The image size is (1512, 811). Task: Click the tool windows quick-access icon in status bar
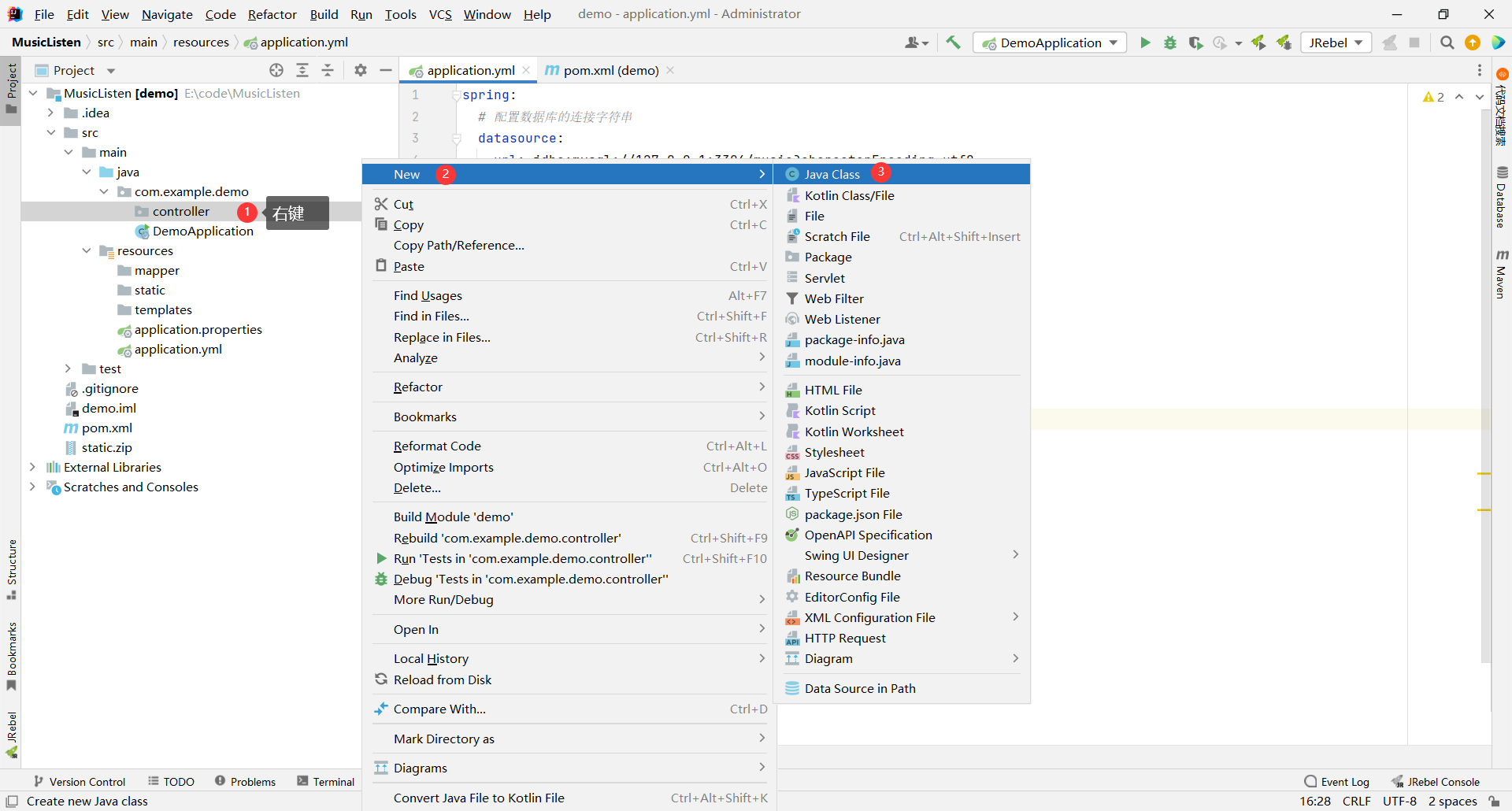[x=12, y=802]
